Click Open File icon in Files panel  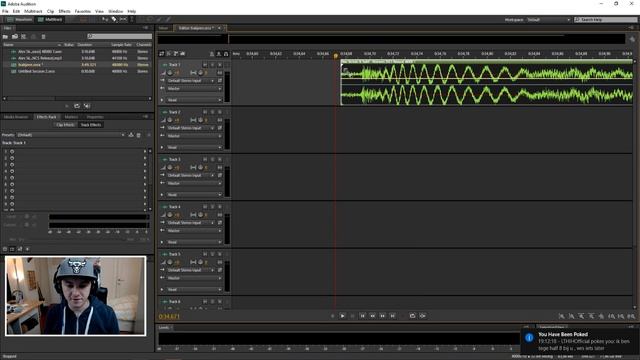(x=5, y=36)
